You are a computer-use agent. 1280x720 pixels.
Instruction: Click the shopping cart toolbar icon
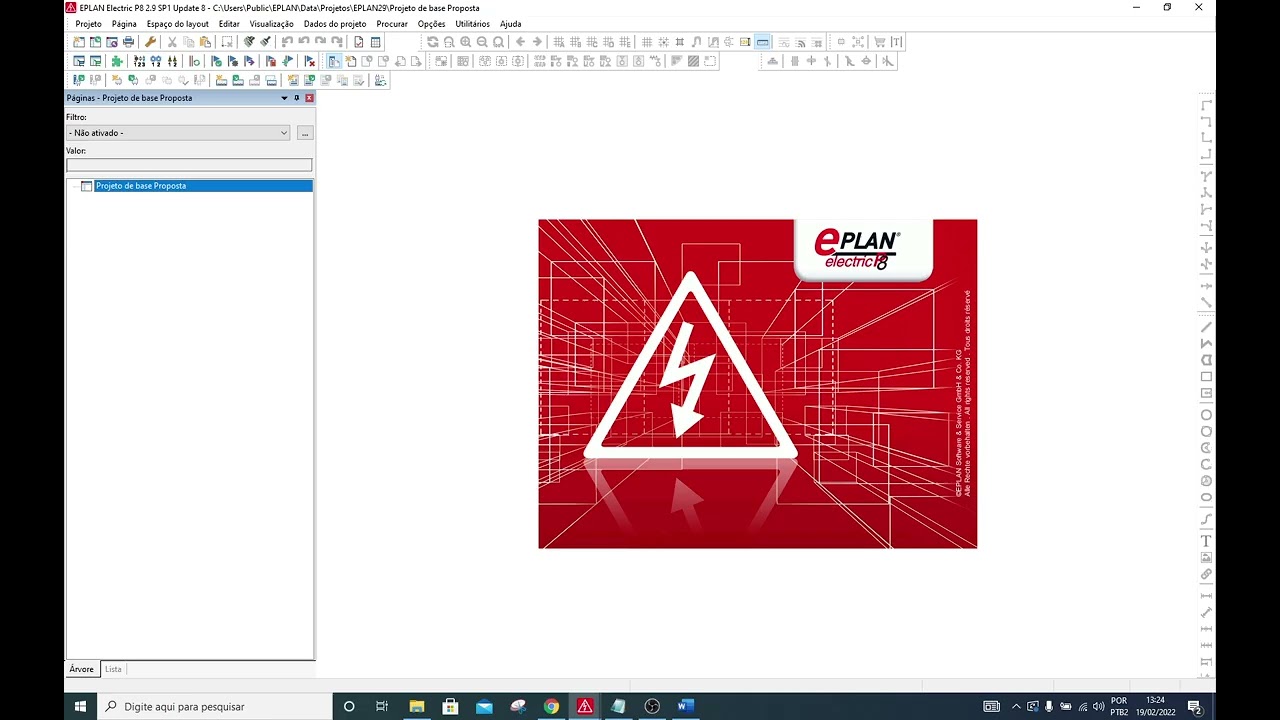click(880, 42)
